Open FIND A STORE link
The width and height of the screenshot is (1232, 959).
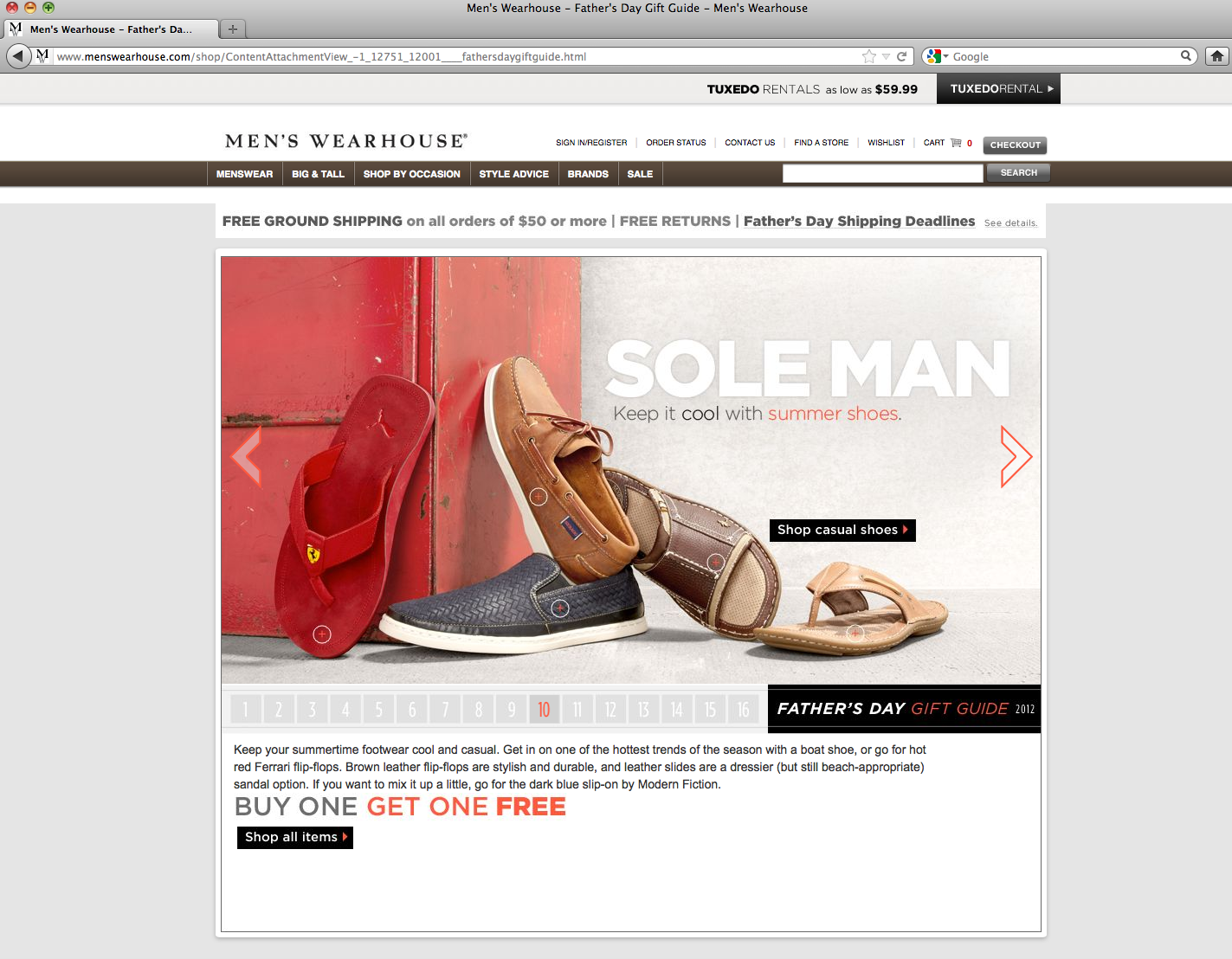click(822, 143)
